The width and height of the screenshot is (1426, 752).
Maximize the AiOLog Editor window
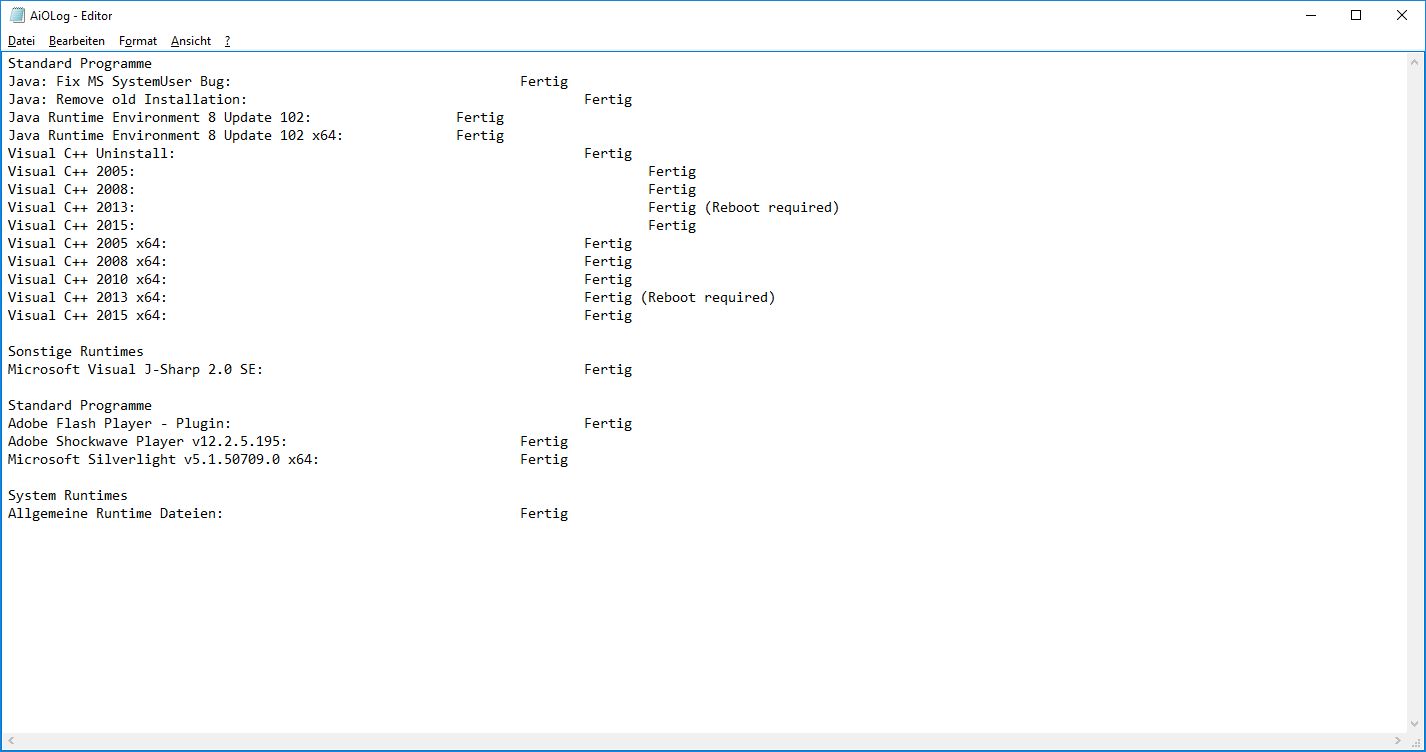(1356, 15)
